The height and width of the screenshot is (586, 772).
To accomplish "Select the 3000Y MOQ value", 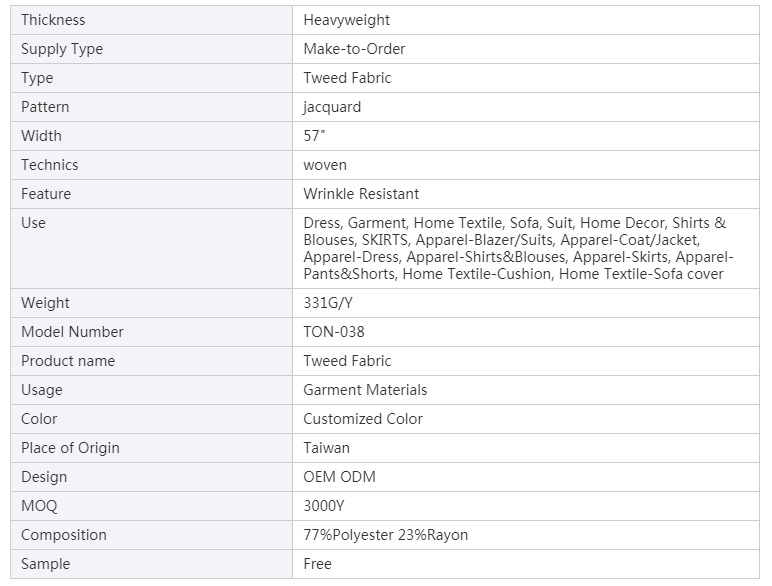I will [323, 506].
